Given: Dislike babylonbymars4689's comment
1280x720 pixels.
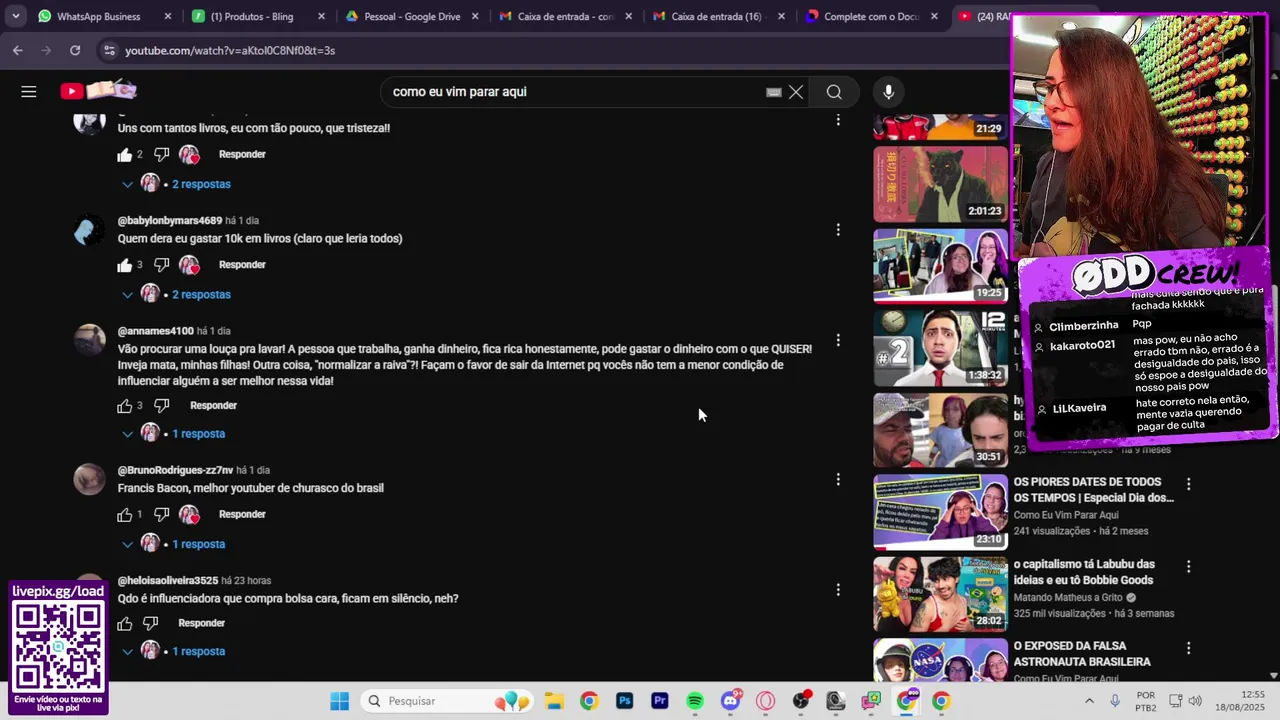Looking at the screenshot, I should pyautogui.click(x=161, y=265).
